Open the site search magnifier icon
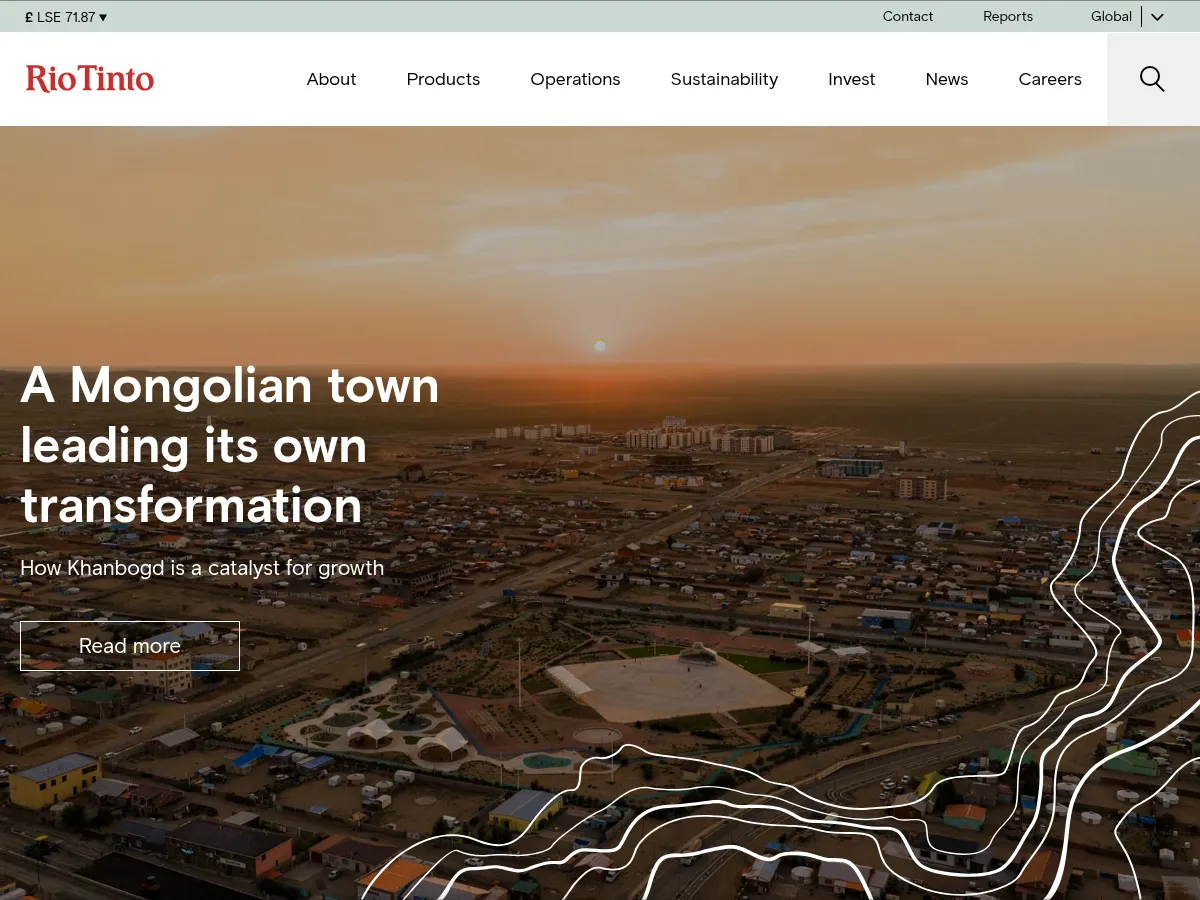This screenshot has height=900, width=1200. (x=1152, y=79)
